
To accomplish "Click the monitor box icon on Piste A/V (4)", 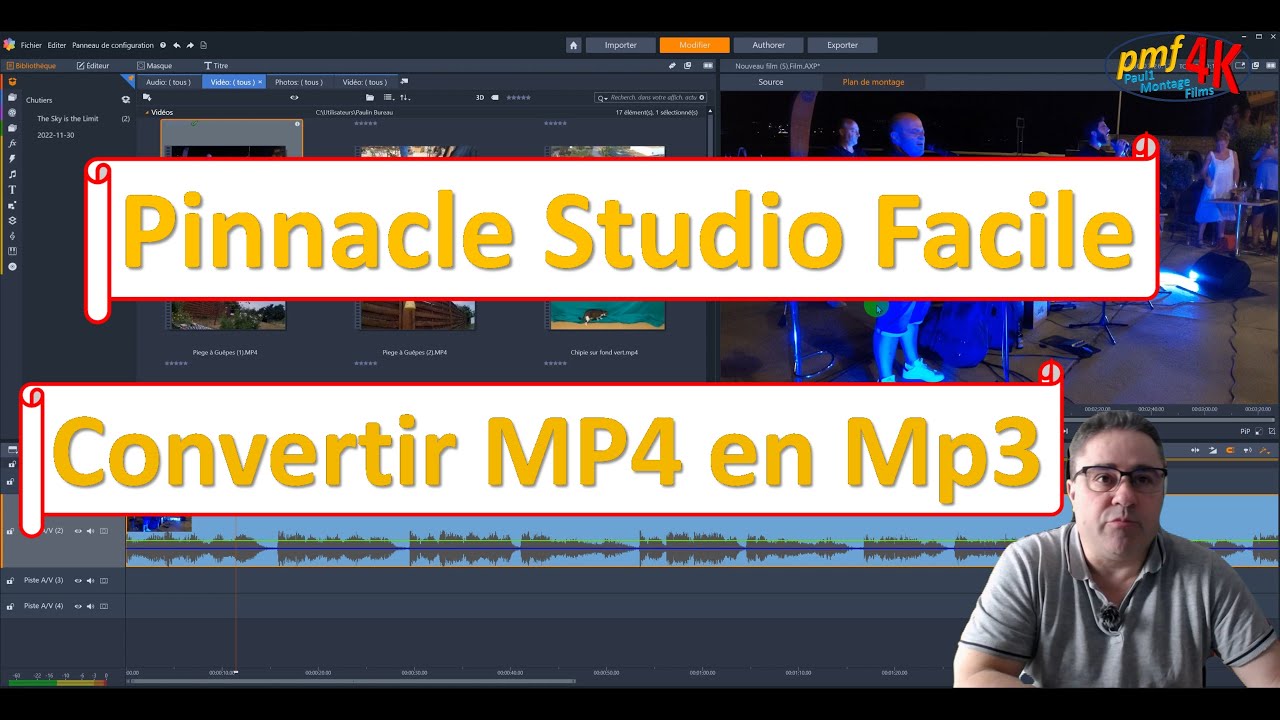I will click(103, 606).
